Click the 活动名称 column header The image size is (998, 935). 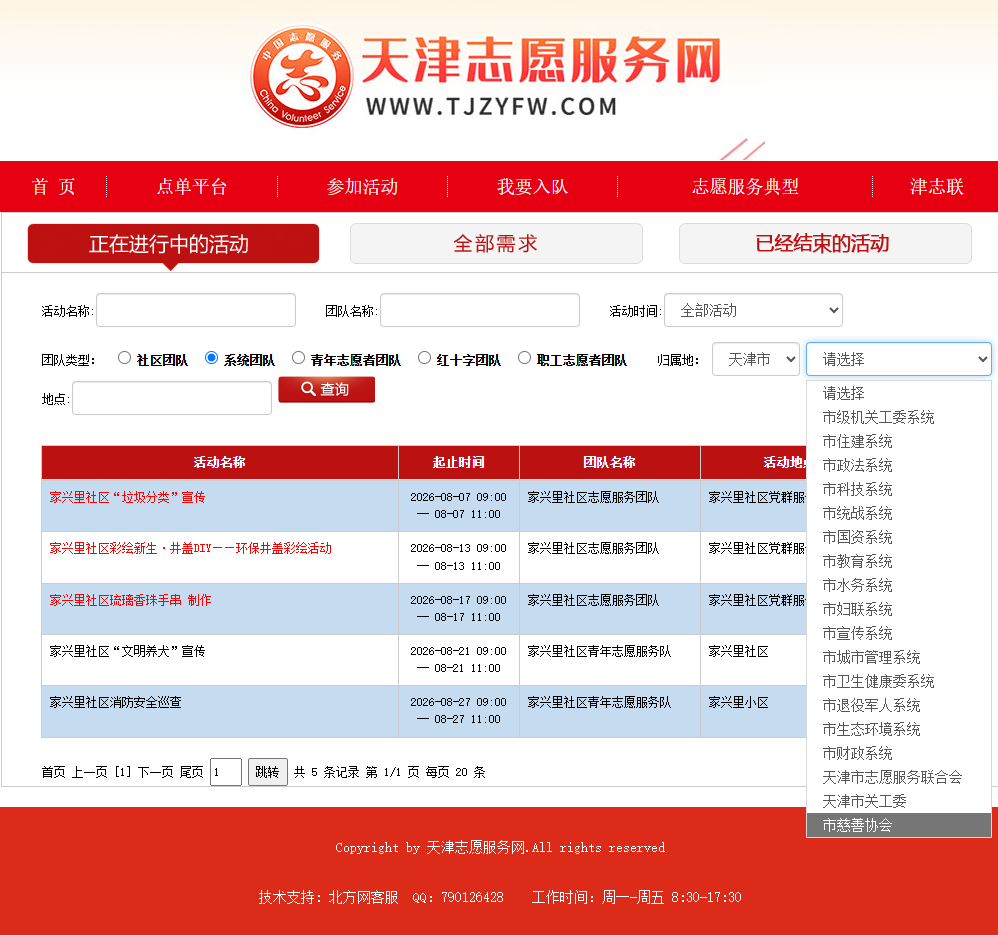220,462
